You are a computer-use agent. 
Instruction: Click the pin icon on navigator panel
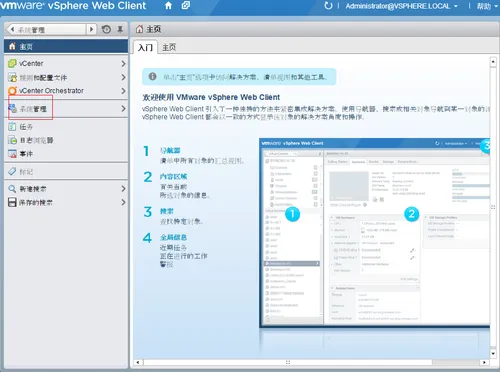point(120,29)
